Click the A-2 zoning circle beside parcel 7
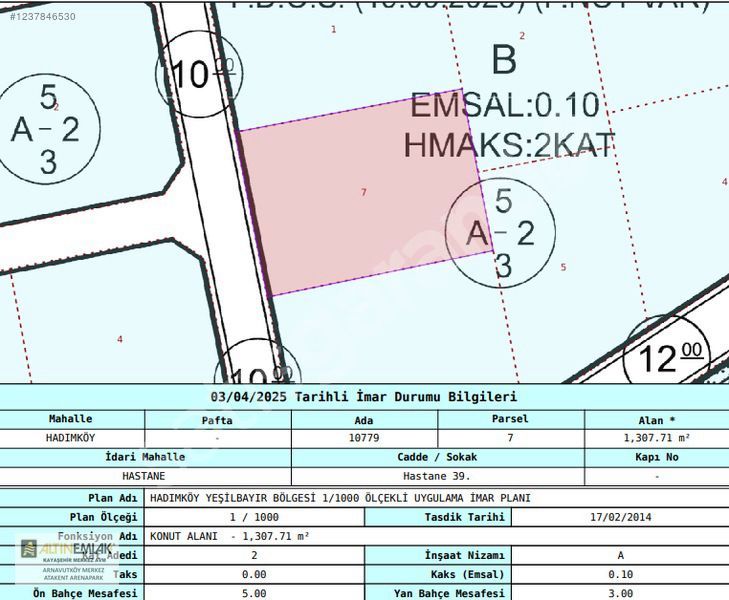The width and height of the screenshot is (729, 600). pyautogui.click(x=502, y=234)
